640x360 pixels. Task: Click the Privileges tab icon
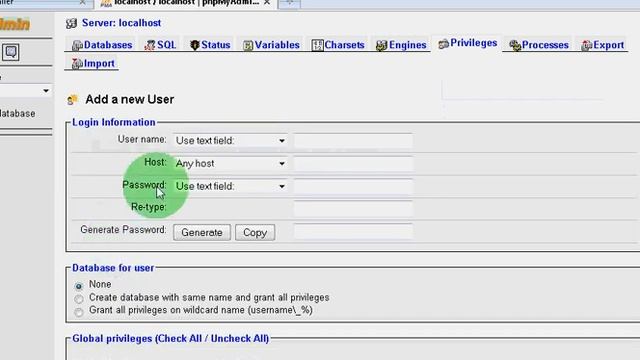(x=443, y=44)
